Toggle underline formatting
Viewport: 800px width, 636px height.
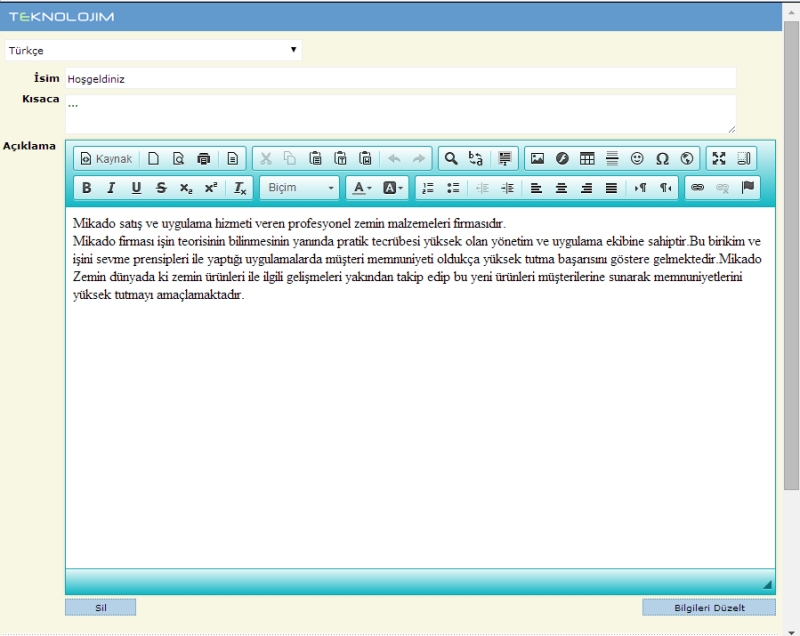pos(136,188)
